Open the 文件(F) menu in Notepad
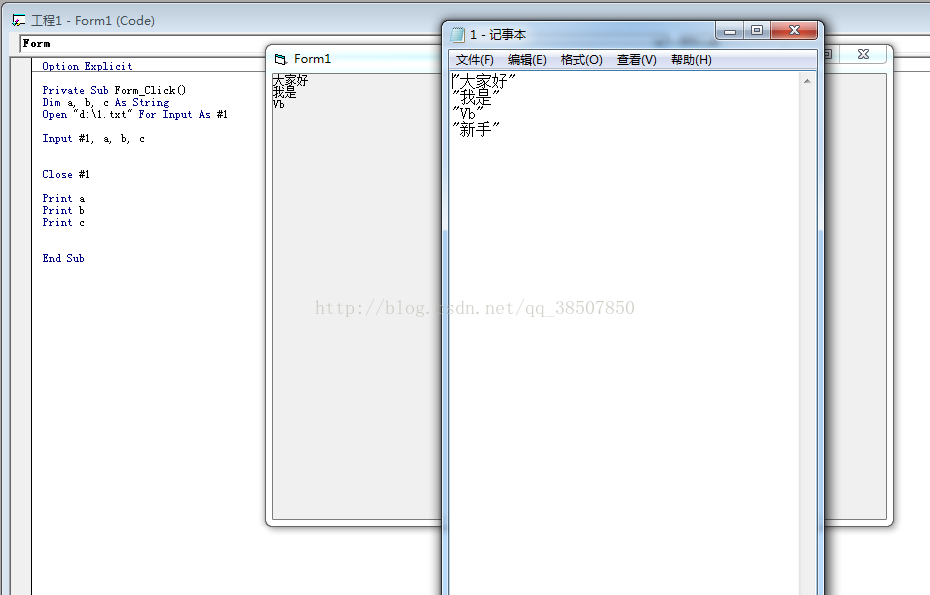The image size is (930, 595). (474, 60)
